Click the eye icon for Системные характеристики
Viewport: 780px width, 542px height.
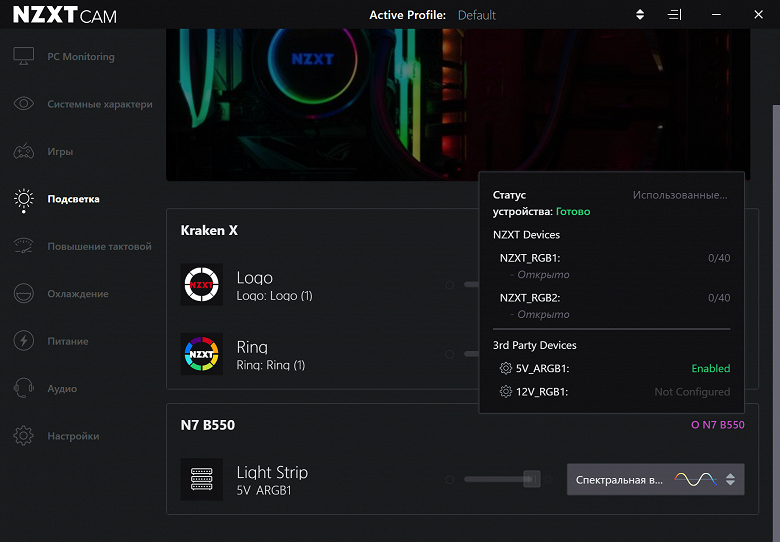(23, 103)
